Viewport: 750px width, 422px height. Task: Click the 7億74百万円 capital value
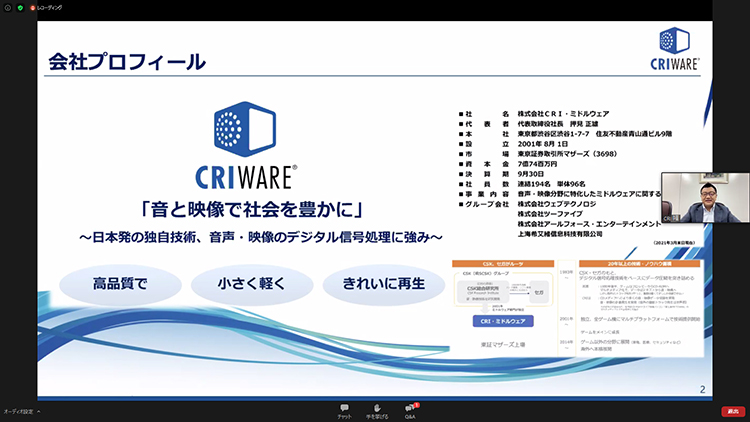(537, 164)
